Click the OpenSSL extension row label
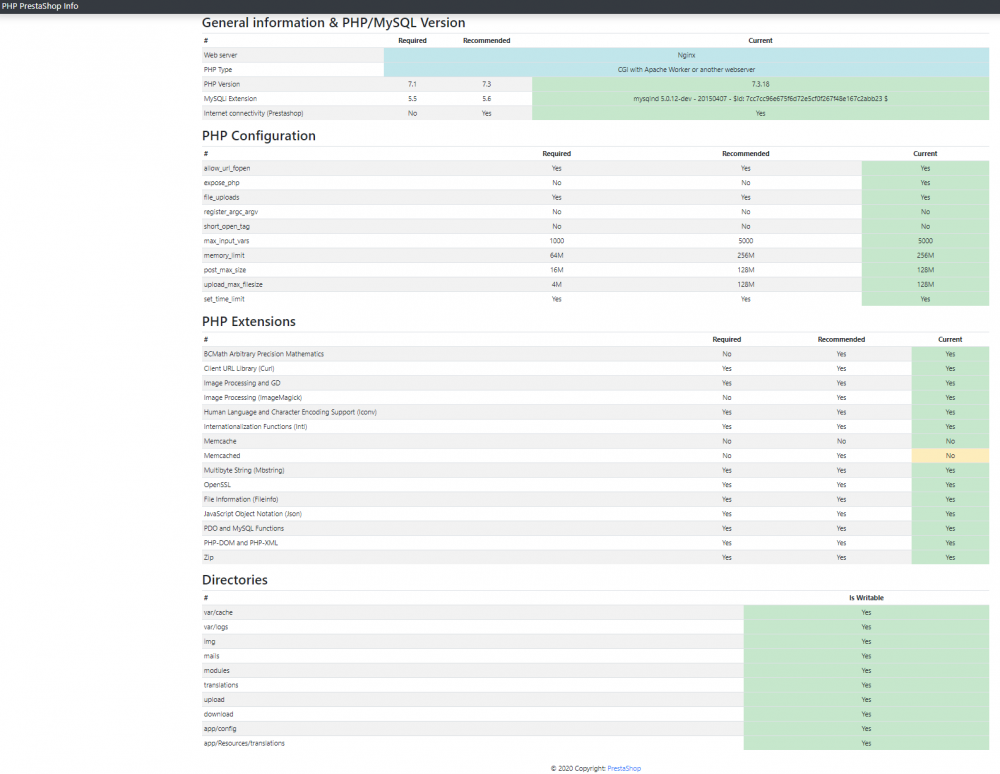The width and height of the screenshot is (1000, 774). 217,485
